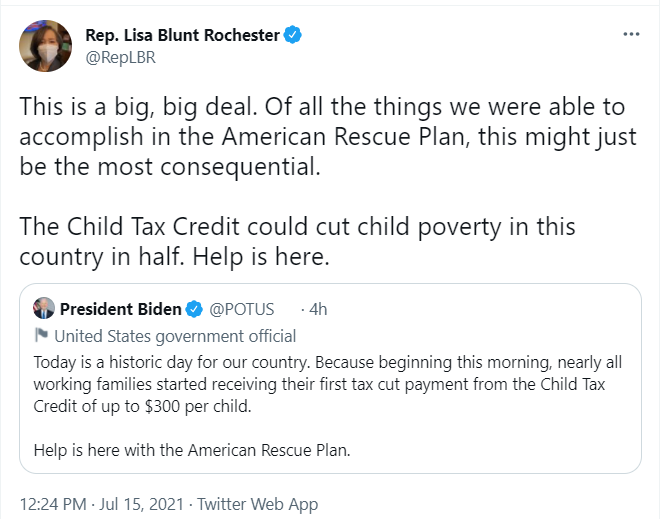The image size is (665, 519).
Task: Open the Twitter Web App source link
Action: pos(257,504)
